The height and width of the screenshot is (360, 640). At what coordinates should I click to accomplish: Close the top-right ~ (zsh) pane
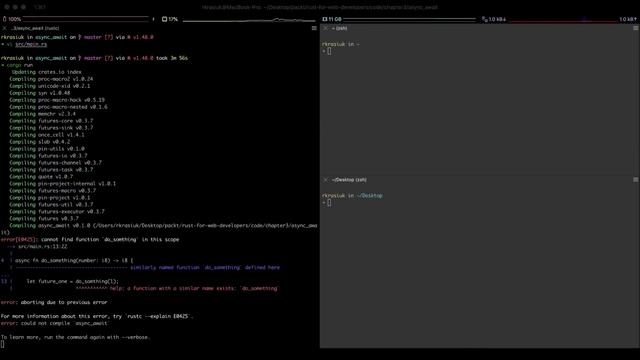pyautogui.click(x=325, y=28)
